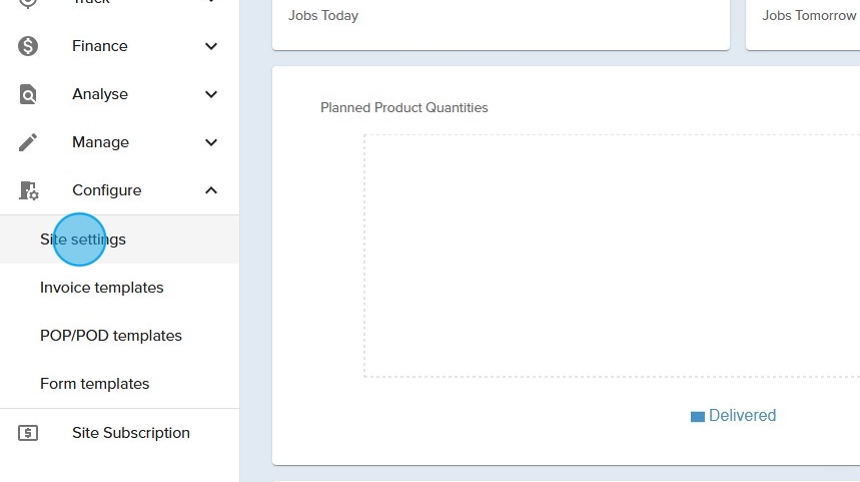Expand the Analyse section arrow
Screen dimensions: 860x482
(x=211, y=94)
